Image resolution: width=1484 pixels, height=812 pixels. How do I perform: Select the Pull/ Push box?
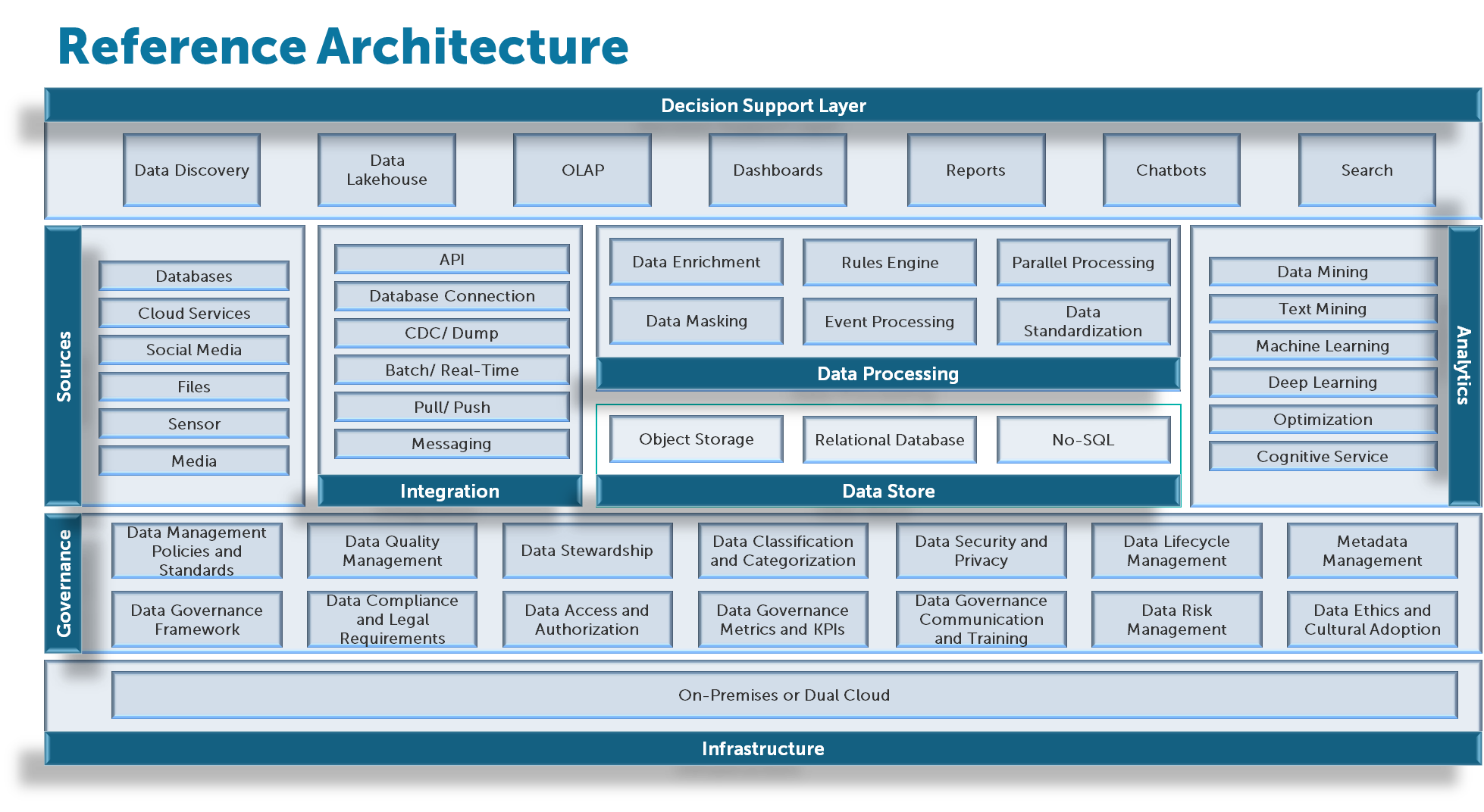coord(452,407)
